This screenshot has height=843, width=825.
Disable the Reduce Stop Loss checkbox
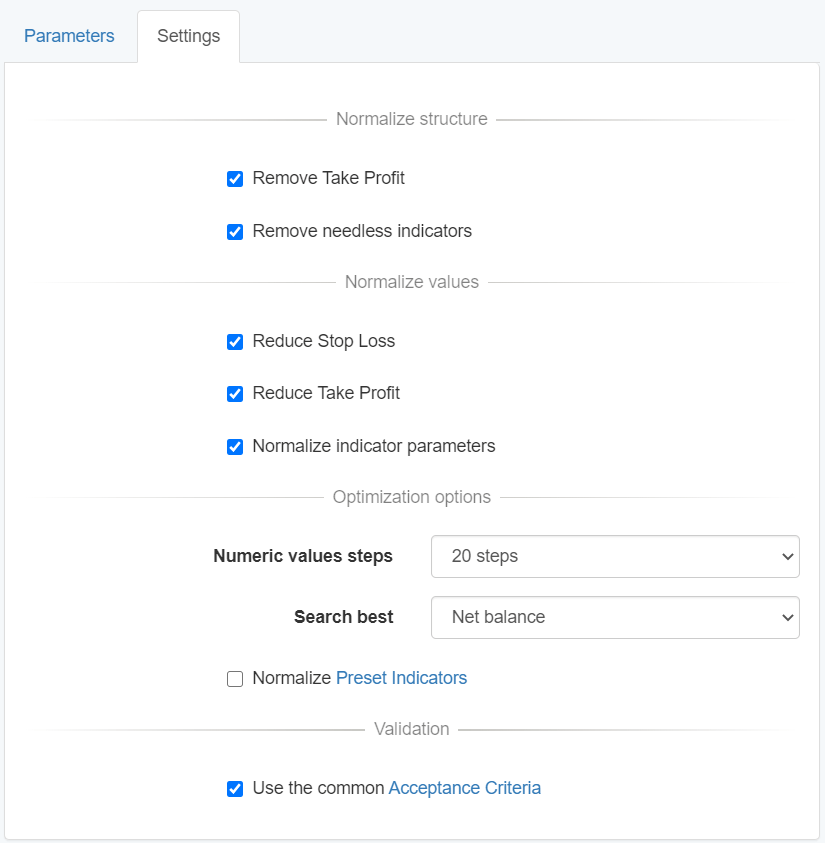pos(235,342)
